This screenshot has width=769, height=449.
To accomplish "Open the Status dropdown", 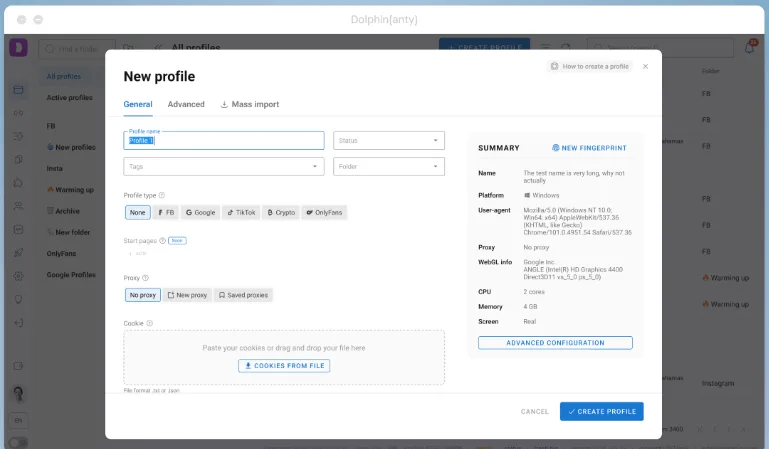I will coord(389,140).
